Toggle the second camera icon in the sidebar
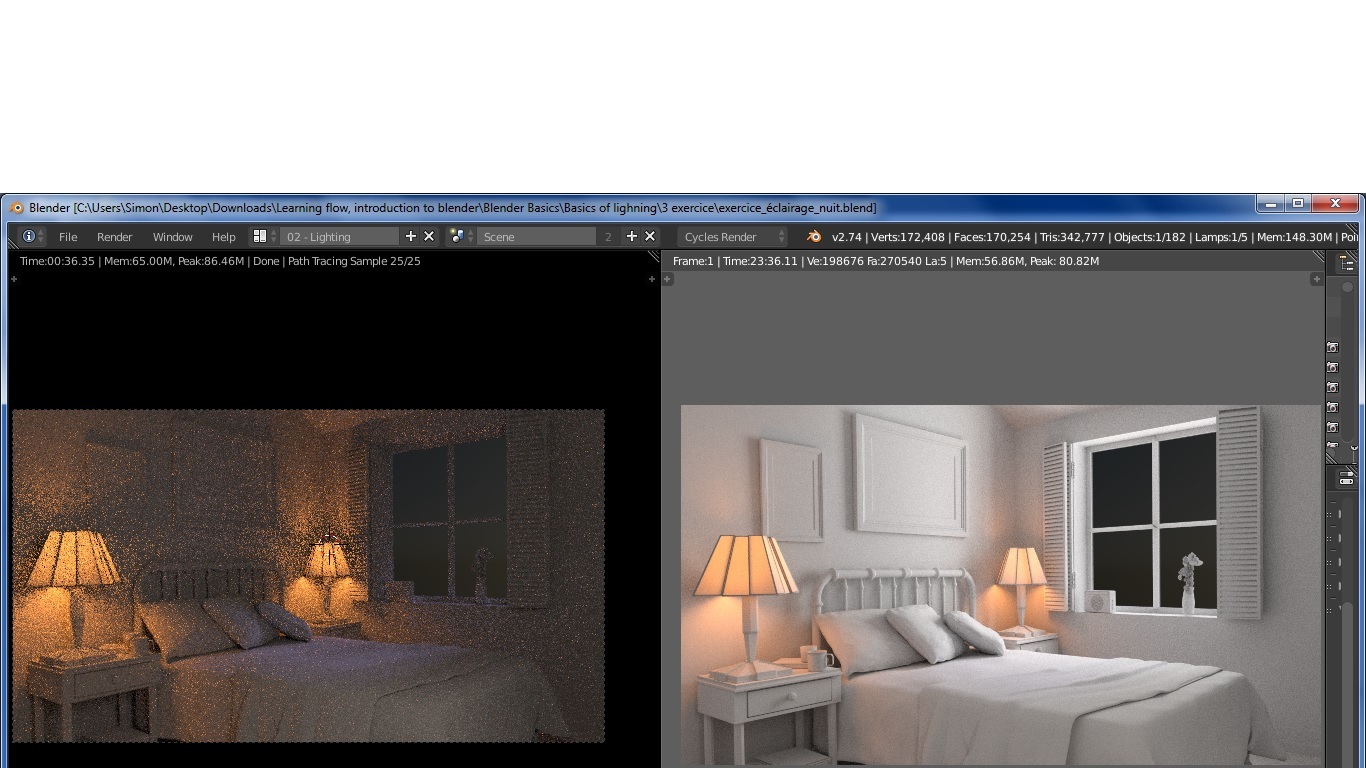 coord(1333,366)
